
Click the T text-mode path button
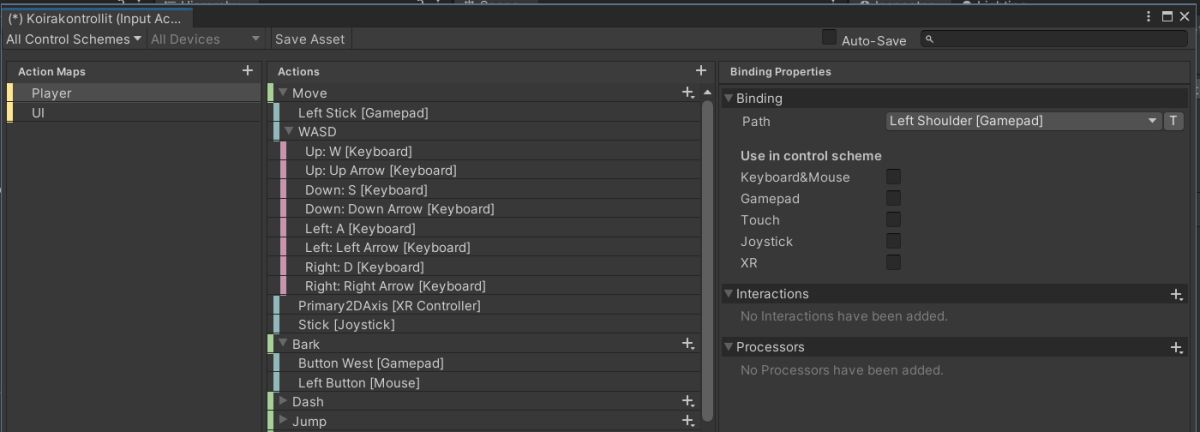[1174, 121]
